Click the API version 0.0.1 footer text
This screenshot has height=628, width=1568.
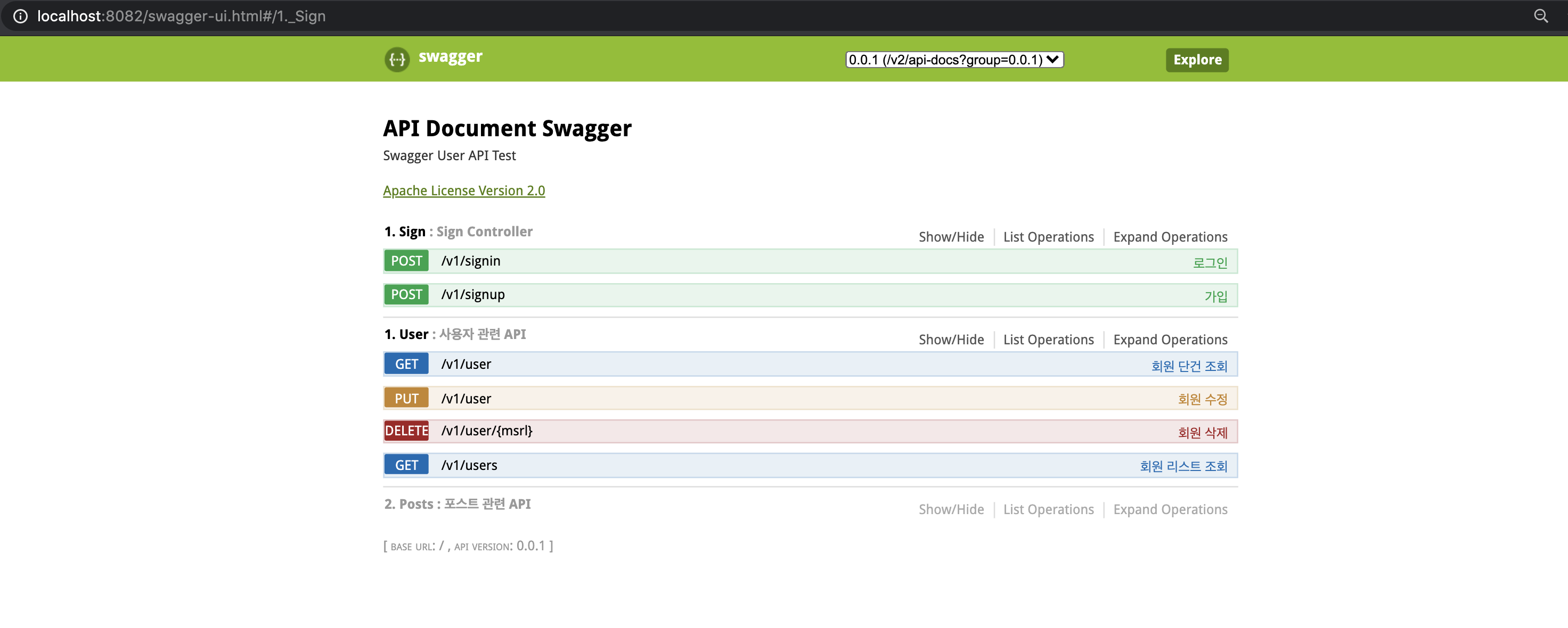pyautogui.click(x=500, y=546)
